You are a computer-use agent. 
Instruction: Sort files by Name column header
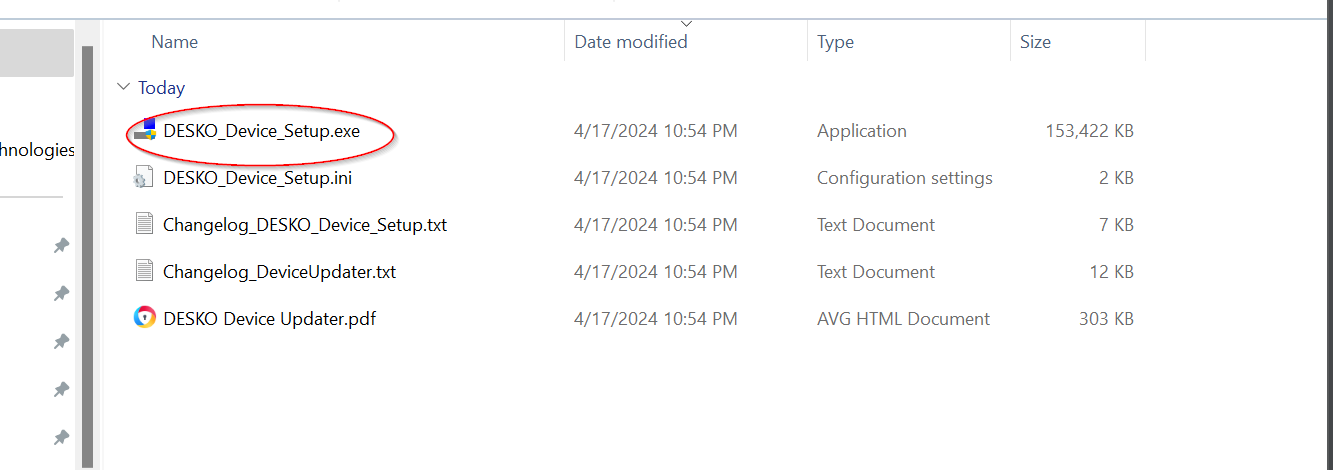tap(174, 42)
